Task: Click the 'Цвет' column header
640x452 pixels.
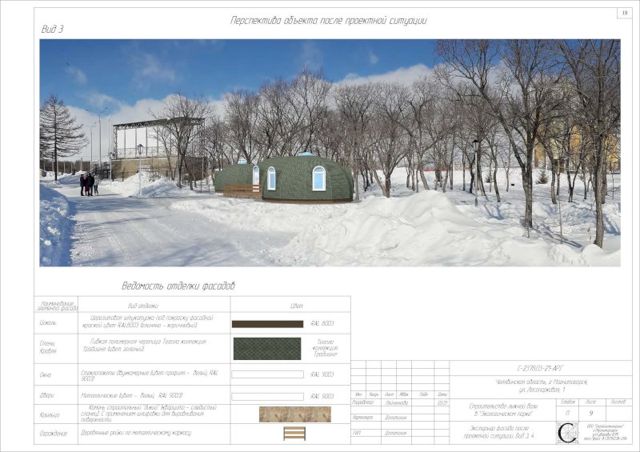Action: (296, 304)
